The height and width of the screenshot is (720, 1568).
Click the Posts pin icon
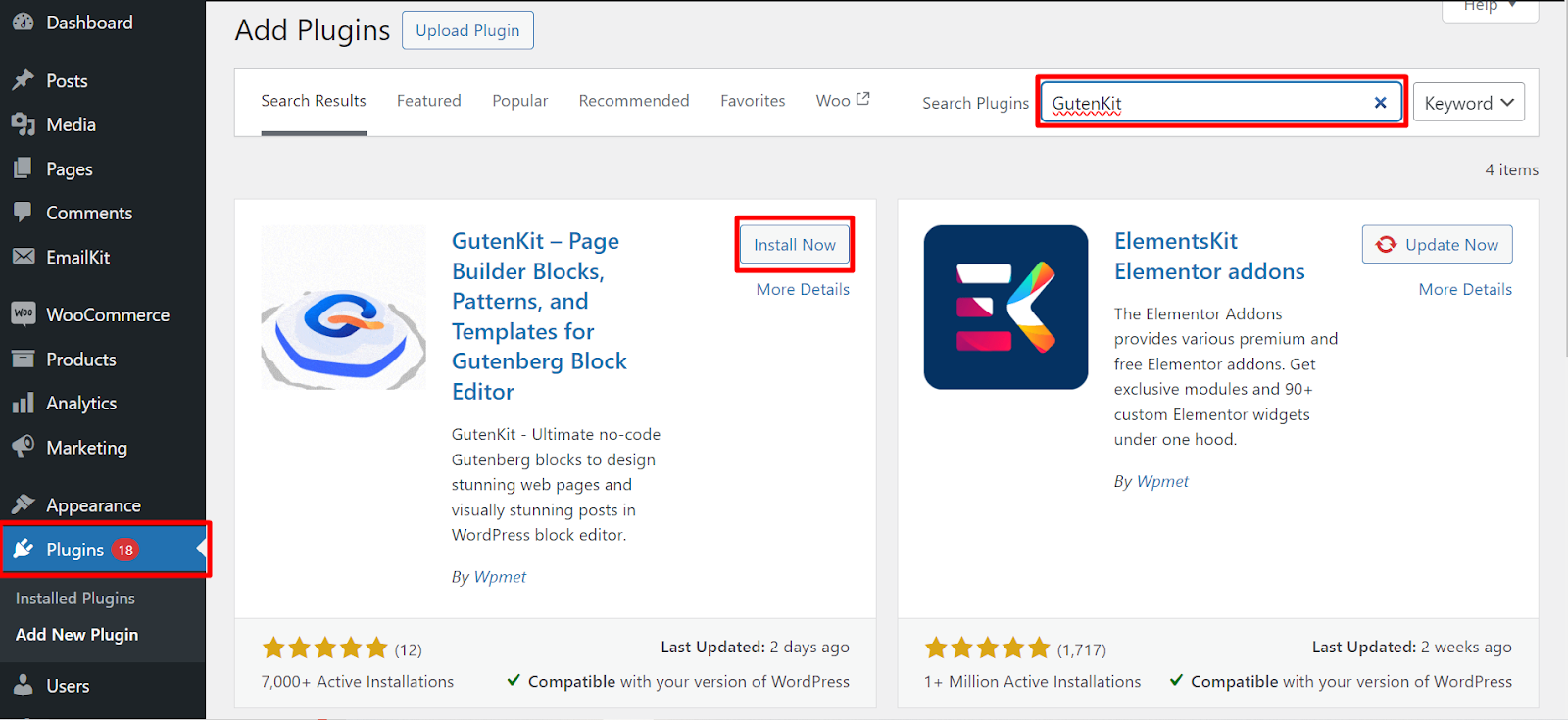tap(24, 80)
